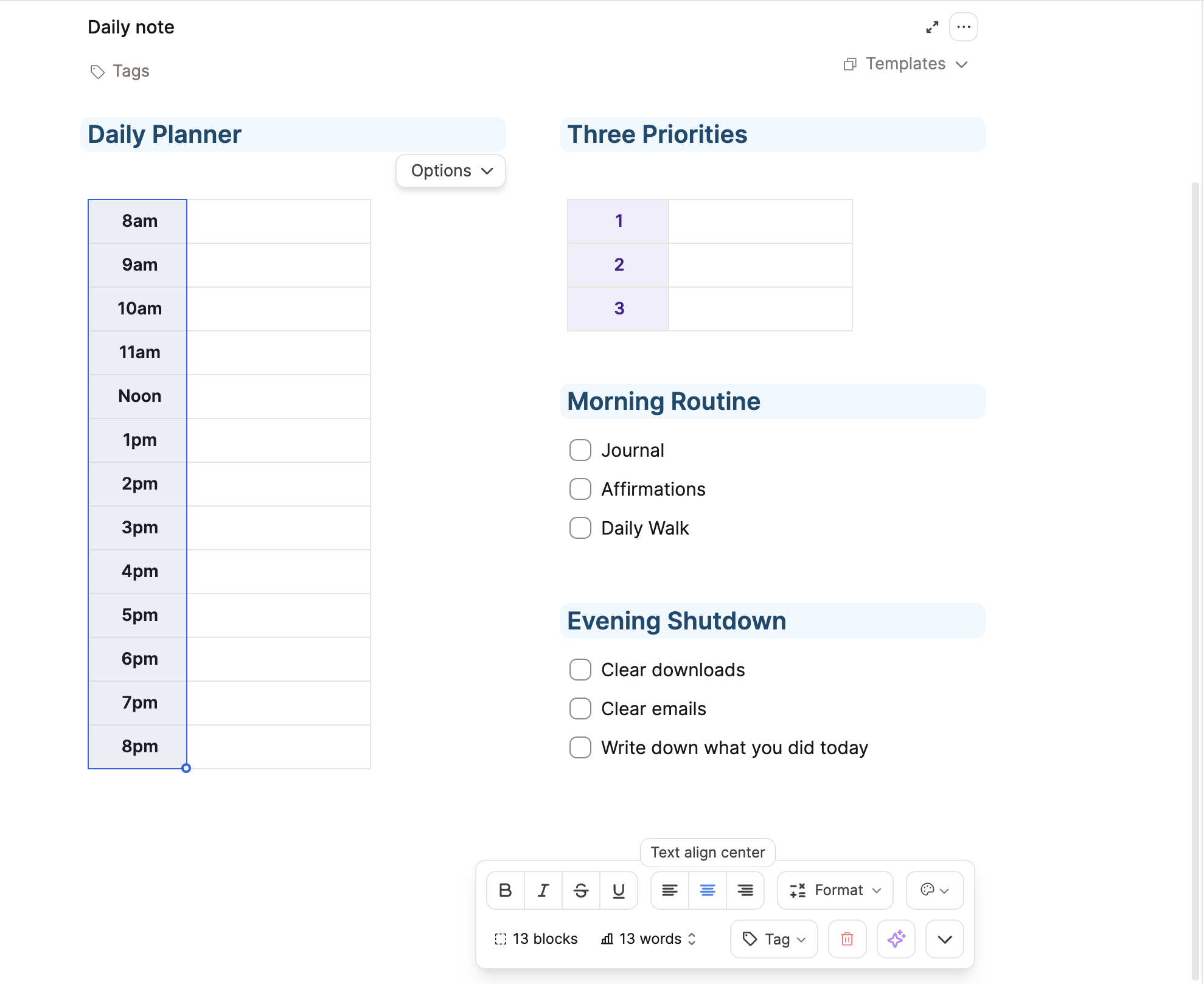The width and height of the screenshot is (1204, 984).
Task: Click the Daily Planner heading
Action: click(x=165, y=134)
